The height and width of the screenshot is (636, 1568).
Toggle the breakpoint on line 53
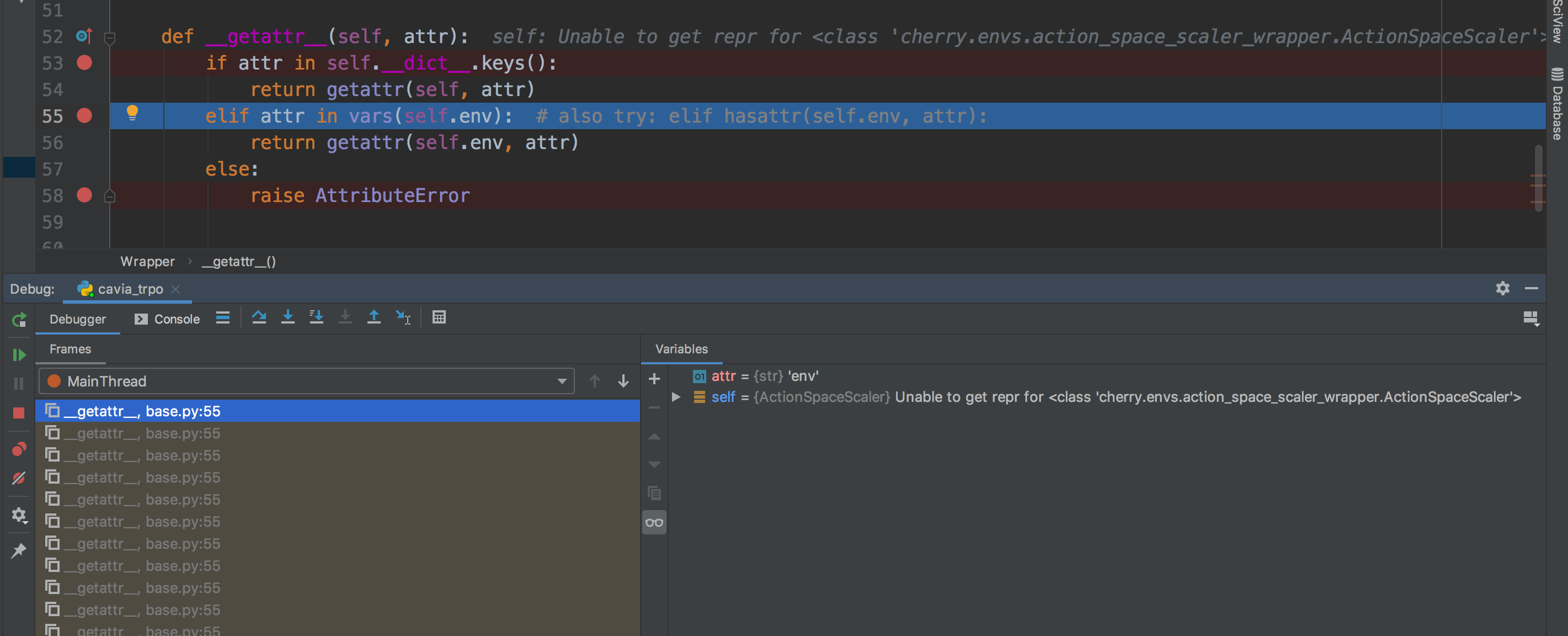pyautogui.click(x=84, y=63)
